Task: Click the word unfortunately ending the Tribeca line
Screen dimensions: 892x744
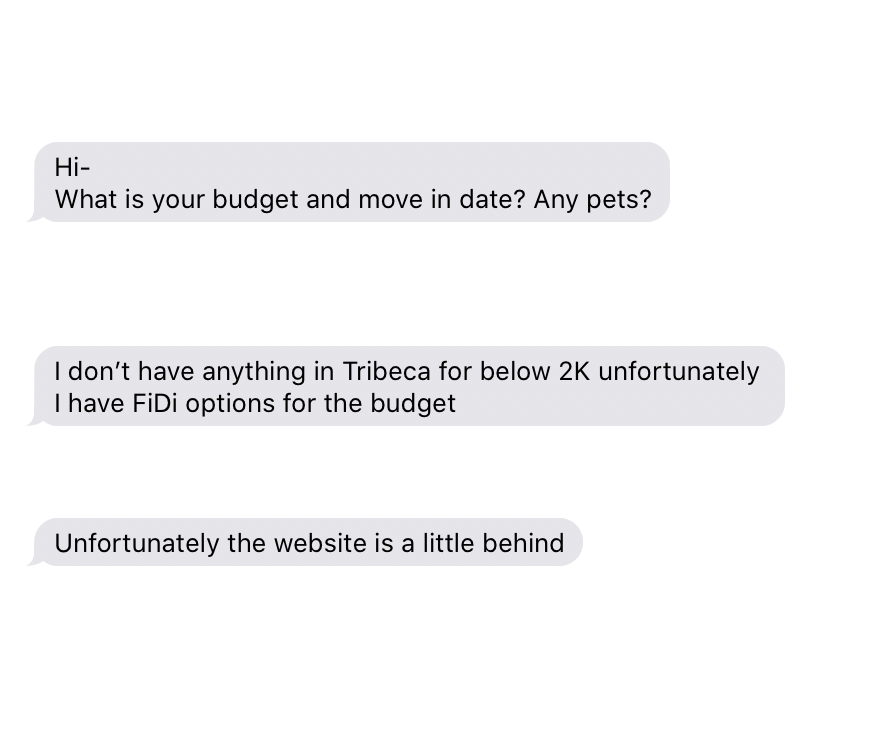Action: coord(679,372)
